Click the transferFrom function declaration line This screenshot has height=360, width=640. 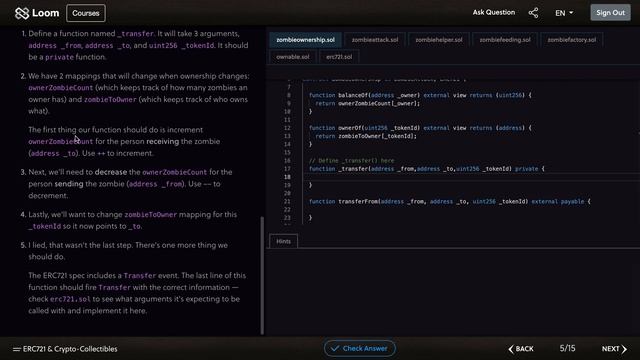[449, 201]
